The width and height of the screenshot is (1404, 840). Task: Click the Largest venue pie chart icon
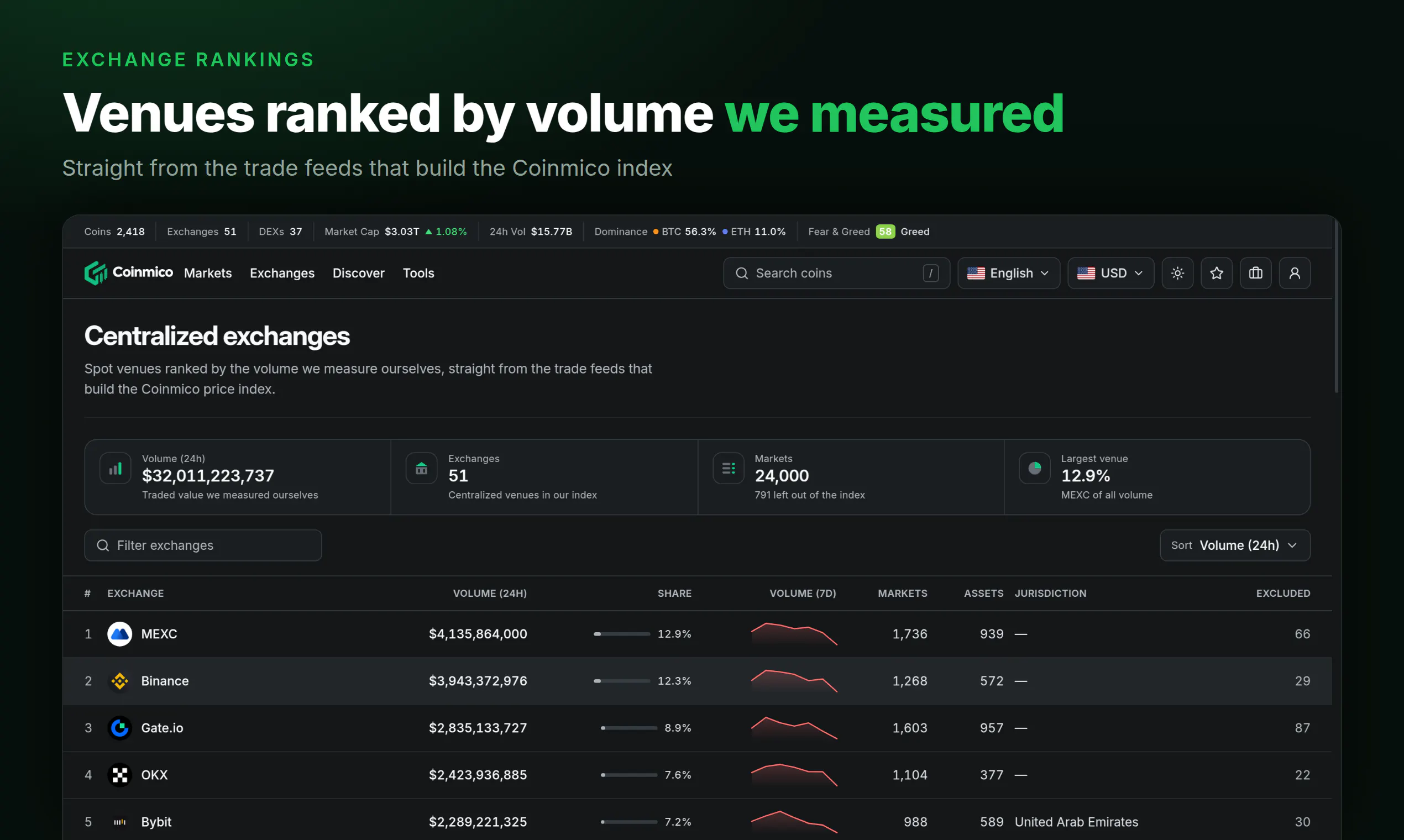point(1035,469)
